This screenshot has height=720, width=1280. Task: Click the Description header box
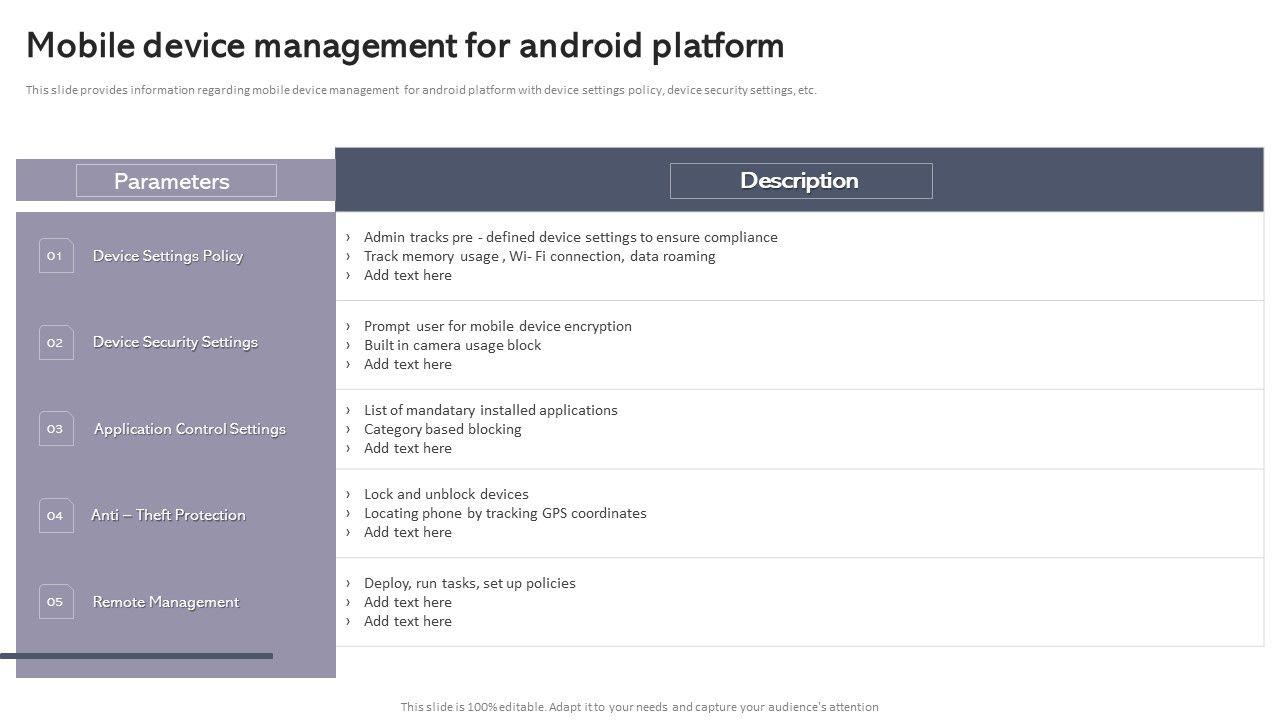[800, 181]
